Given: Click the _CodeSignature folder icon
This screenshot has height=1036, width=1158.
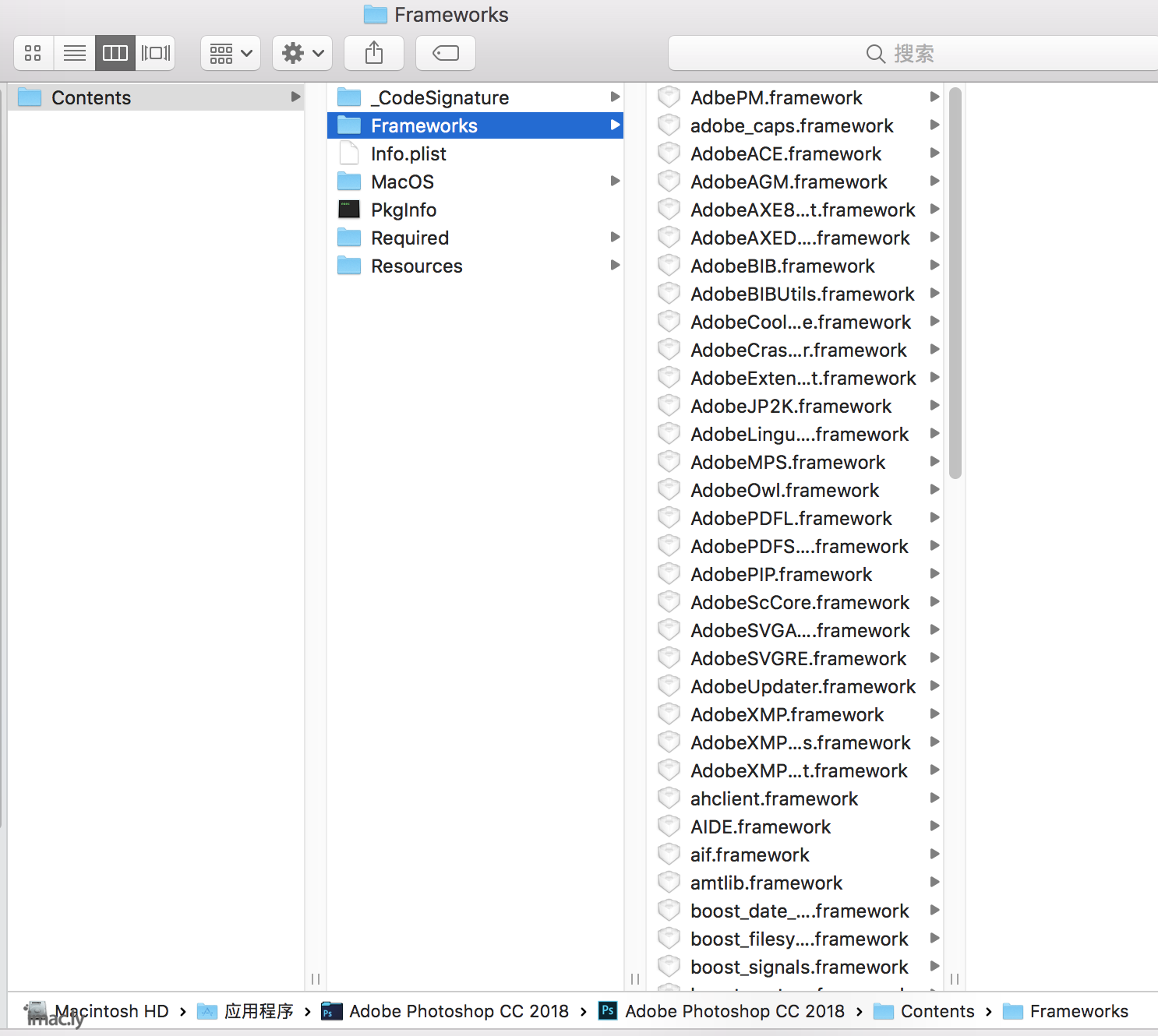Looking at the screenshot, I should tap(349, 97).
